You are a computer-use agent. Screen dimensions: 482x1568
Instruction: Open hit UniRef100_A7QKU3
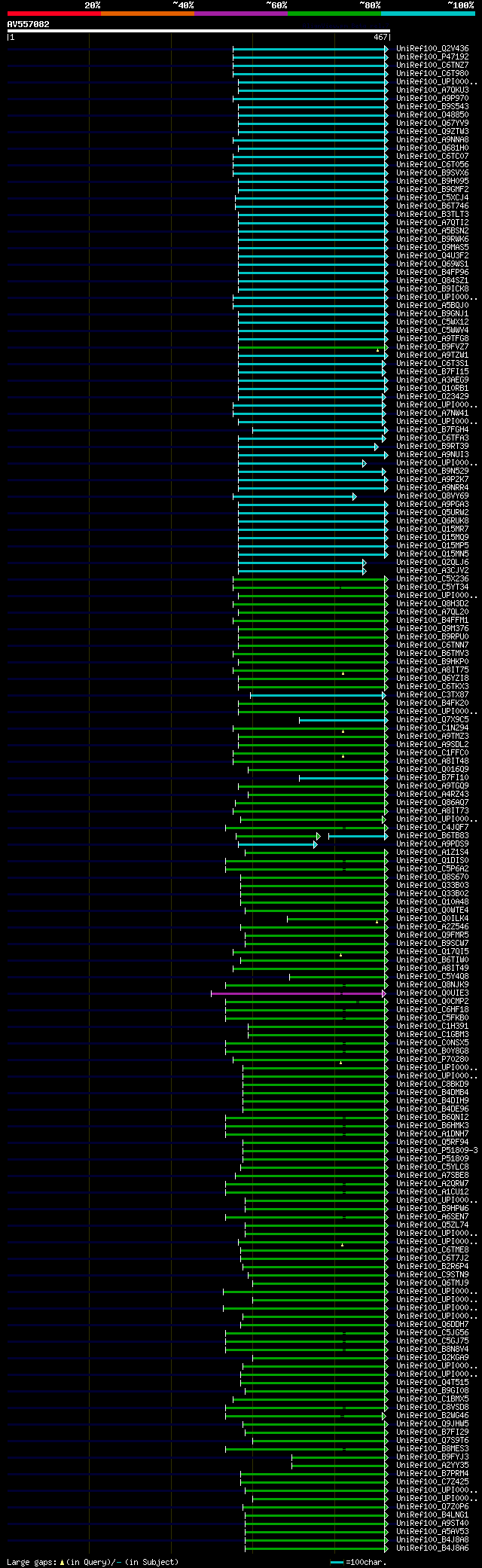click(432, 90)
